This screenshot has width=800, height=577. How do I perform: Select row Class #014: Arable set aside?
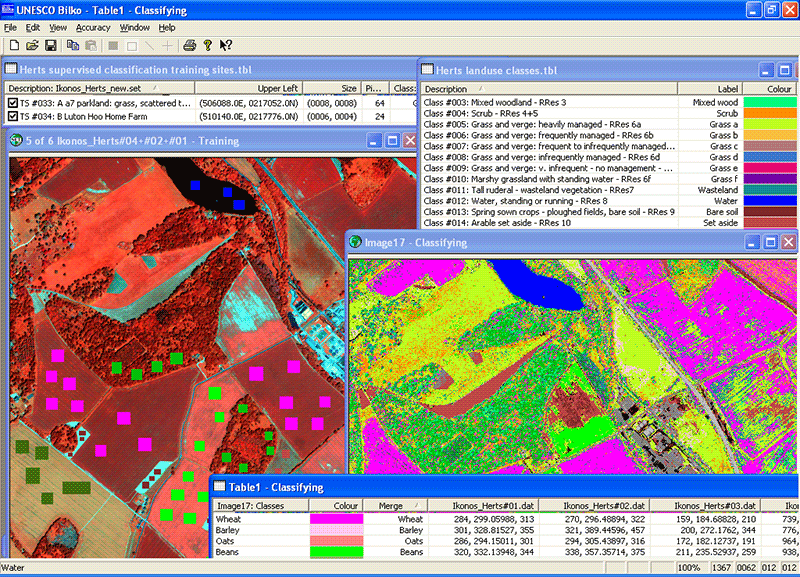(x=609, y=223)
